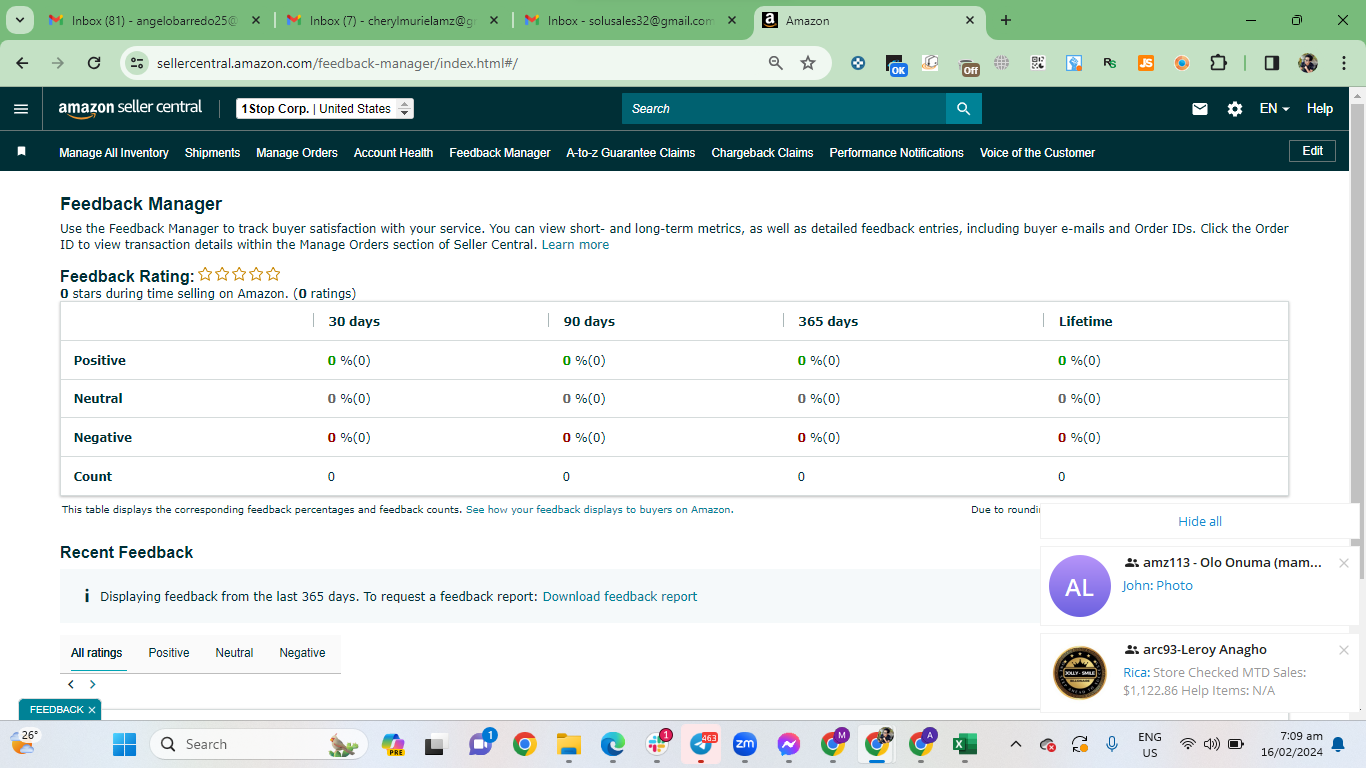Toggle the Chrome side panel icon

pos(1272,63)
